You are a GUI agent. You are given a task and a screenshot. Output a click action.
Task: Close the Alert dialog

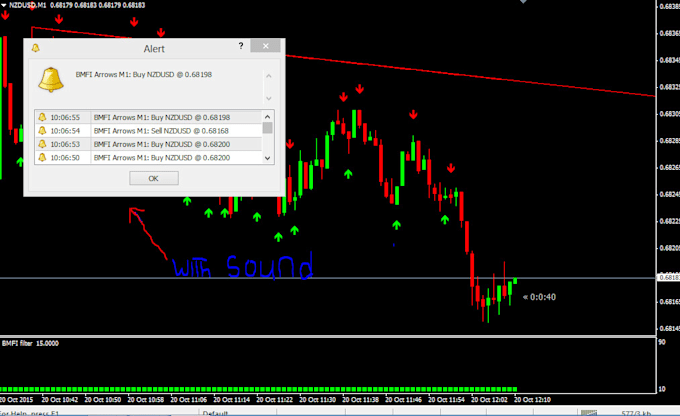click(265, 46)
